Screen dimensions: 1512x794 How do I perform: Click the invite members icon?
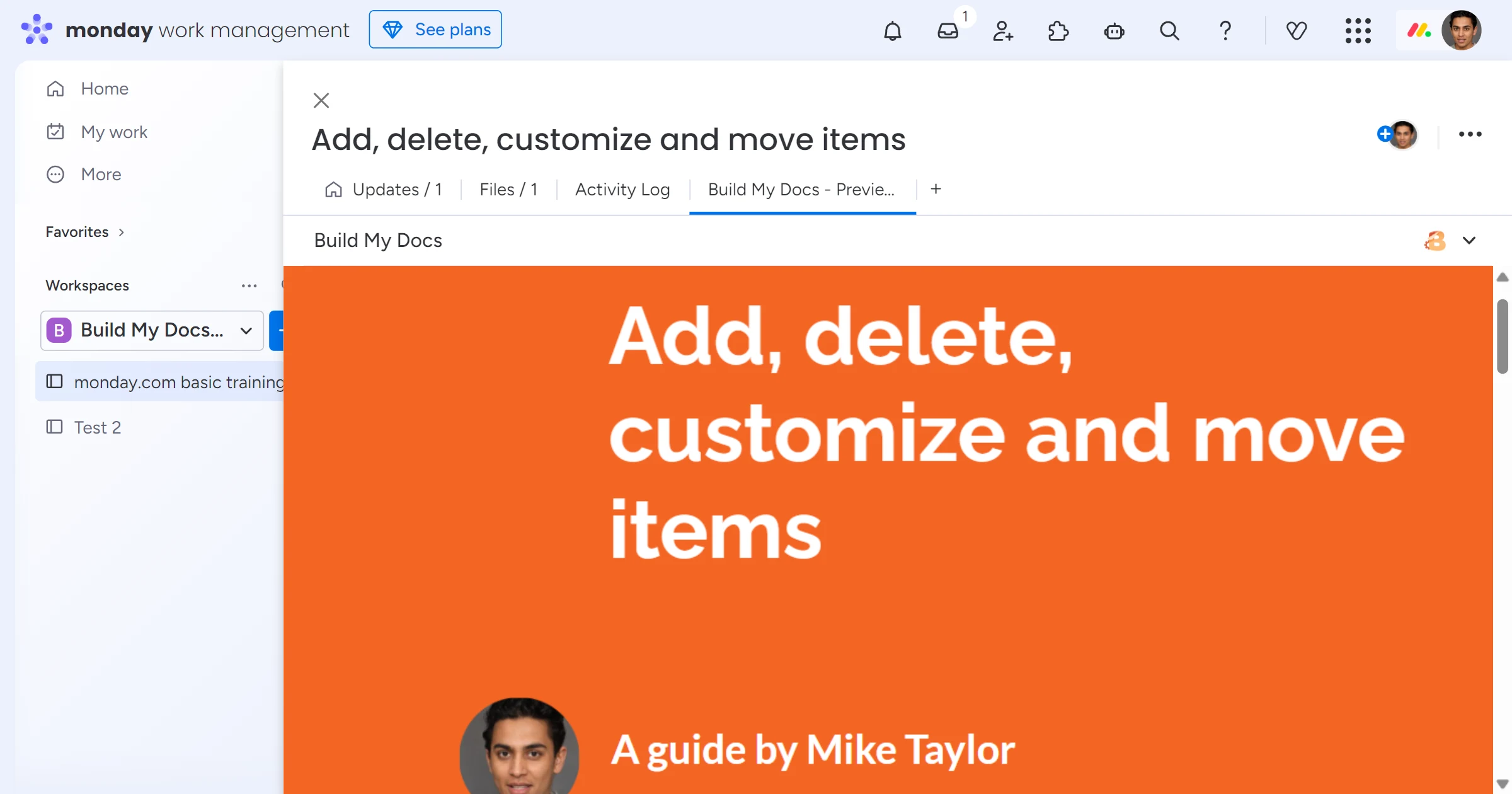pyautogui.click(x=1003, y=30)
